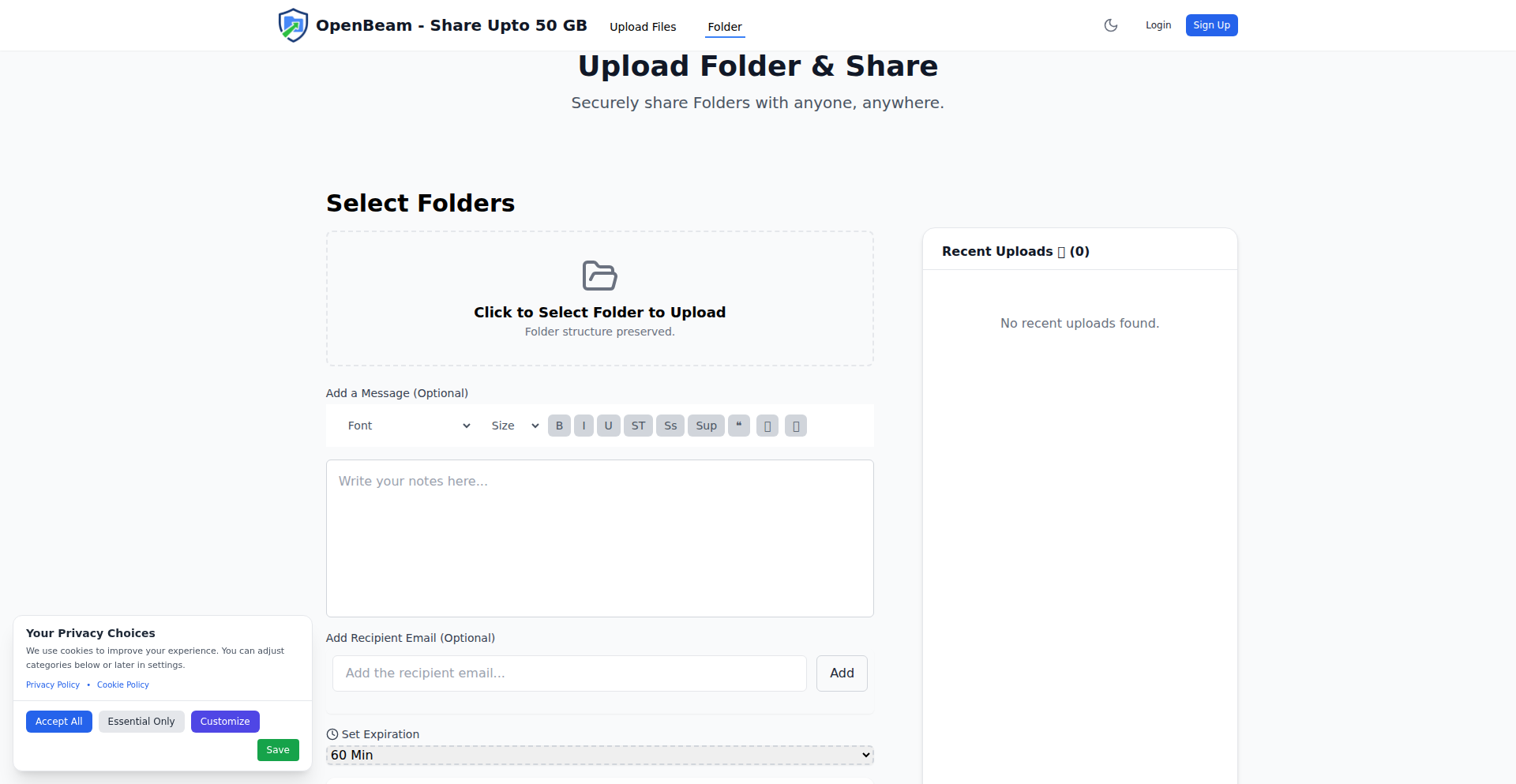Click the Recent Uploads heading

coord(1015,251)
